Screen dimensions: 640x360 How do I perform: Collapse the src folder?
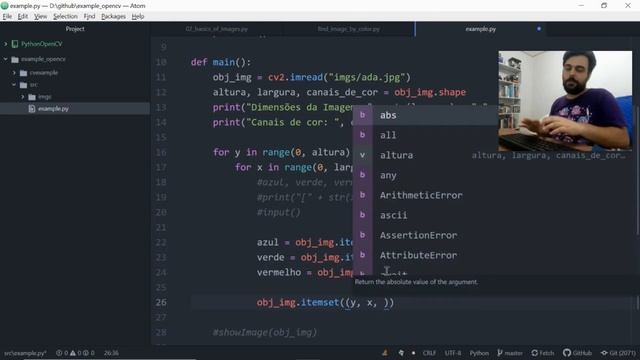pos(14,85)
